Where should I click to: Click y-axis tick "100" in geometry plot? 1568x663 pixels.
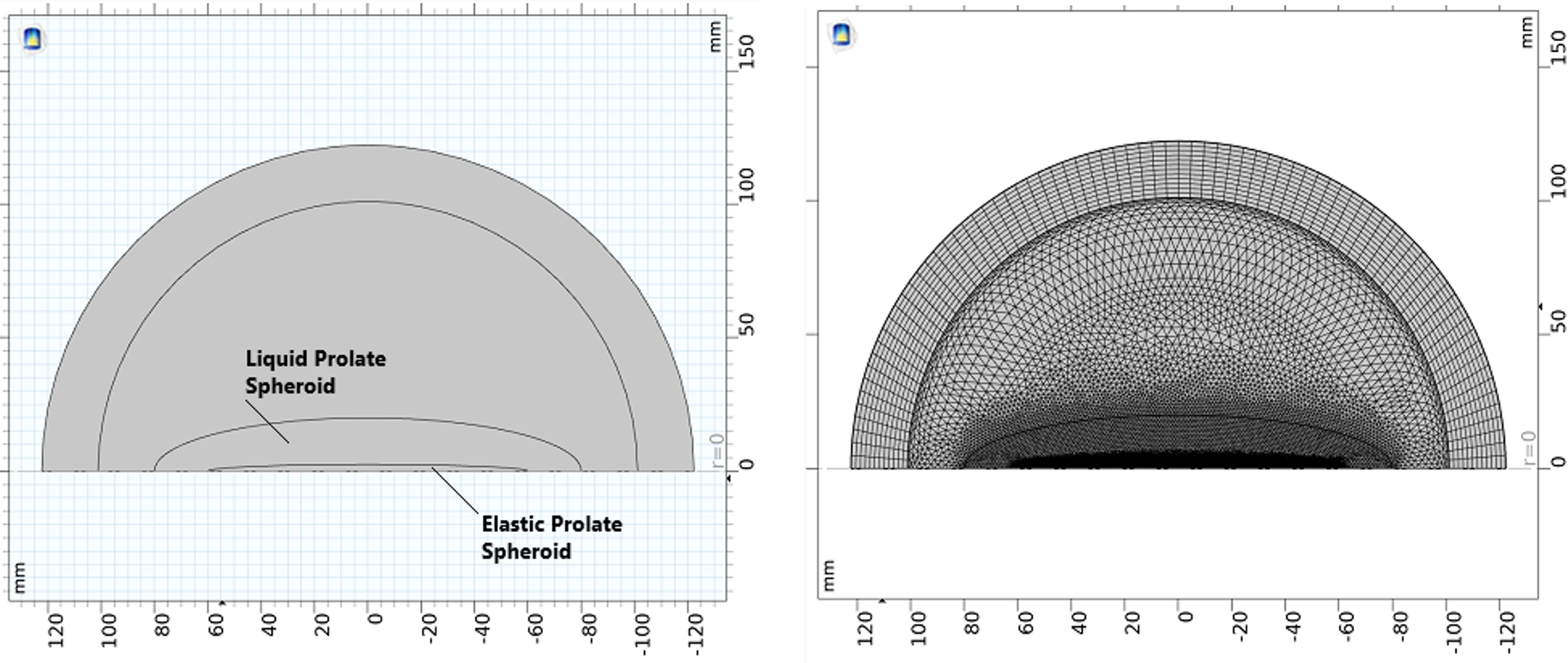(746, 184)
